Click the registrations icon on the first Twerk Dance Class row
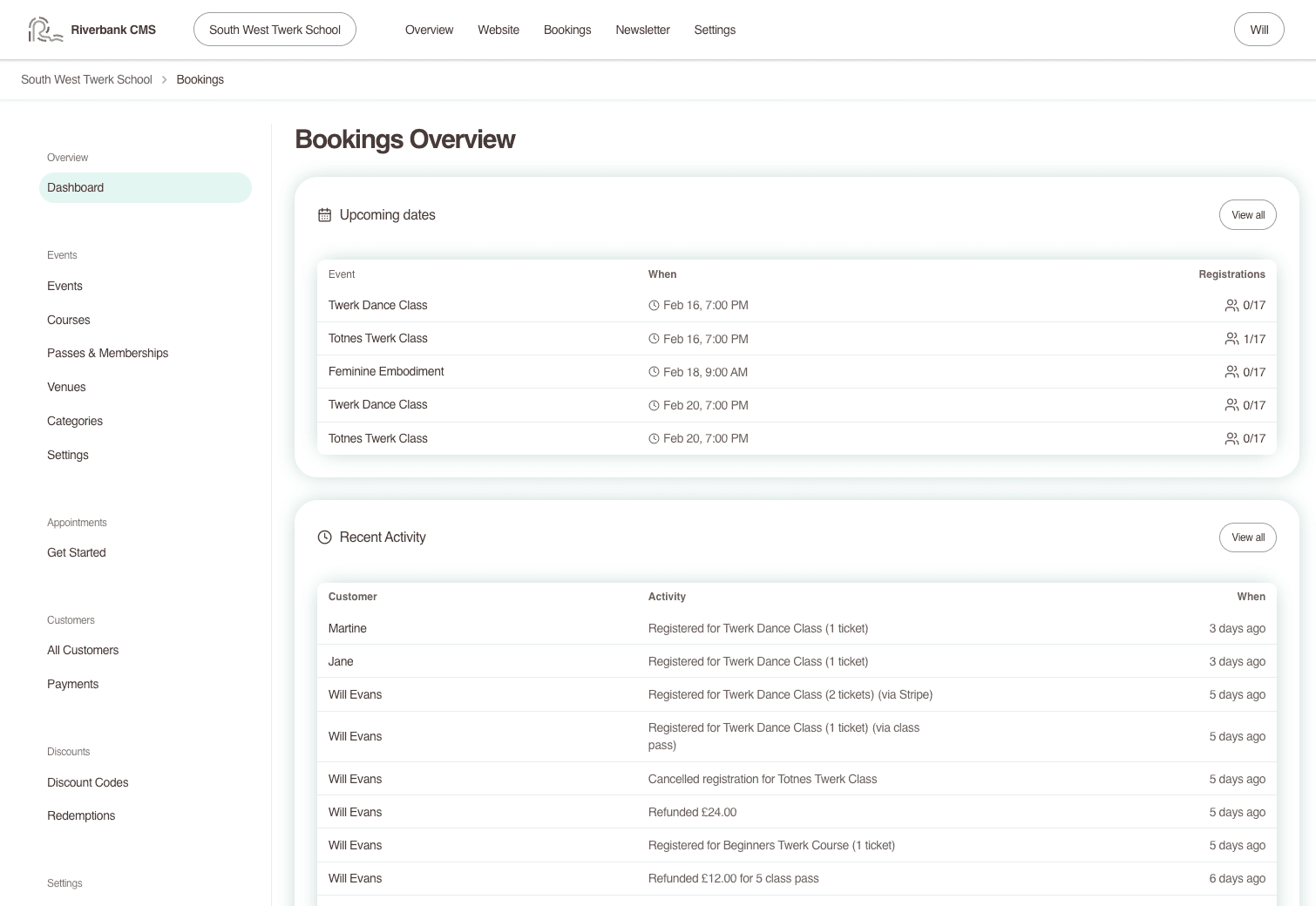 point(1231,305)
